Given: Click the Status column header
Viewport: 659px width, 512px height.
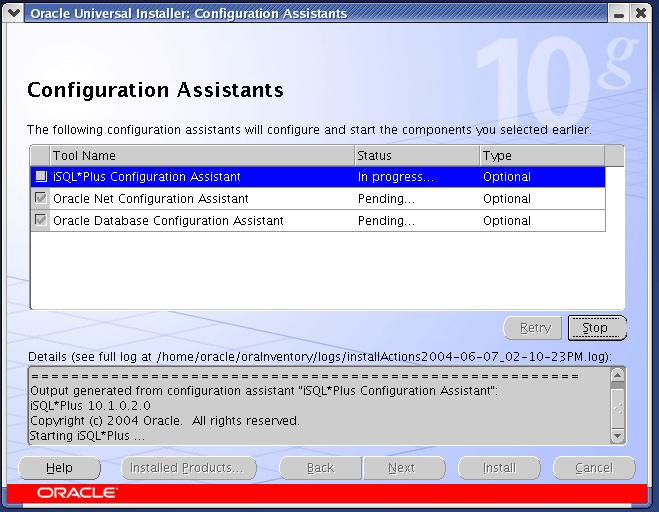Looking at the screenshot, I should coord(416,156).
